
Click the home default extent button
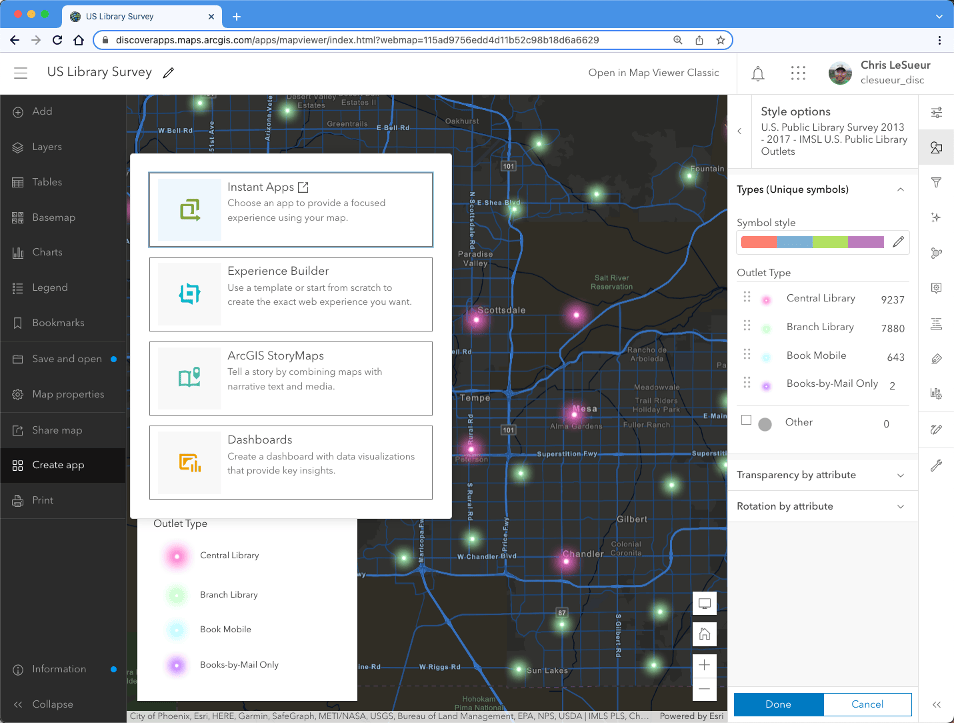(705, 633)
